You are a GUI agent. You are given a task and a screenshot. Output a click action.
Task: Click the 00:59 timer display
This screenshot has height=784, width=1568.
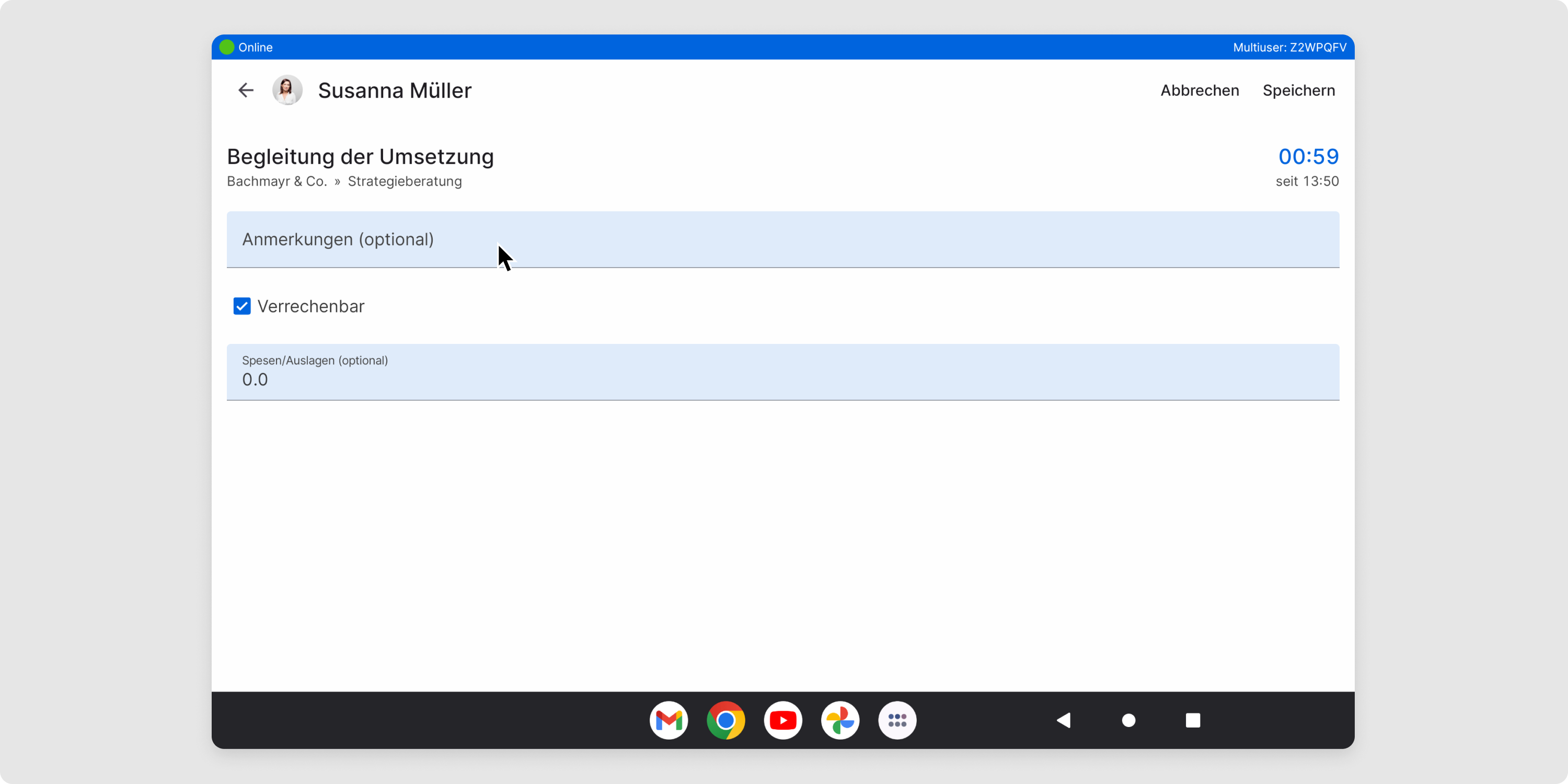pos(1308,156)
